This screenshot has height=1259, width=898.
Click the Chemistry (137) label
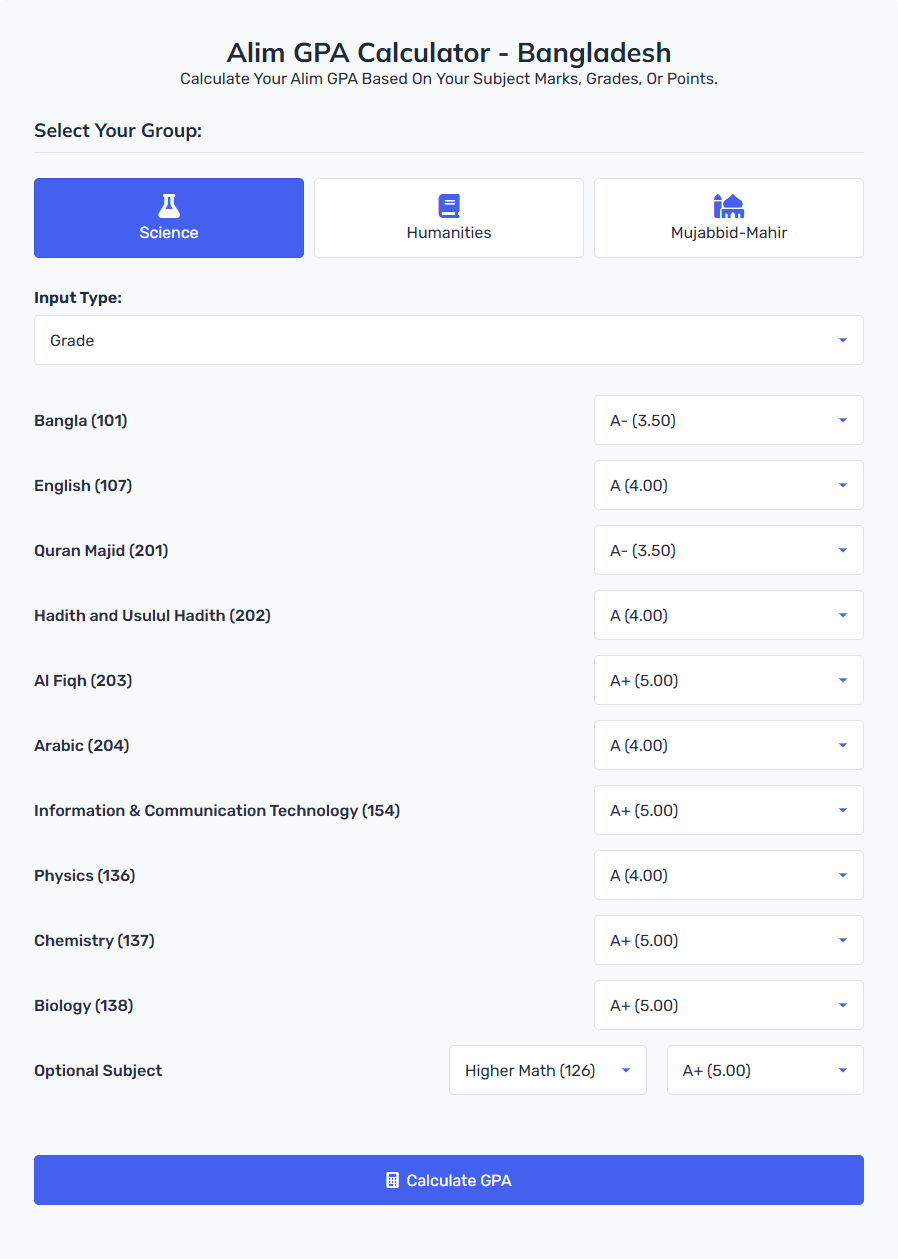tap(94, 940)
